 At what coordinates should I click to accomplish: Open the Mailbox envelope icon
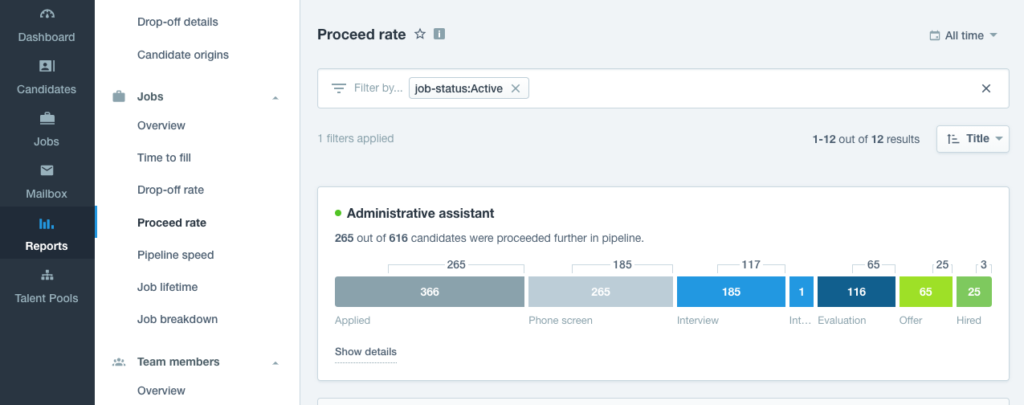[47, 170]
